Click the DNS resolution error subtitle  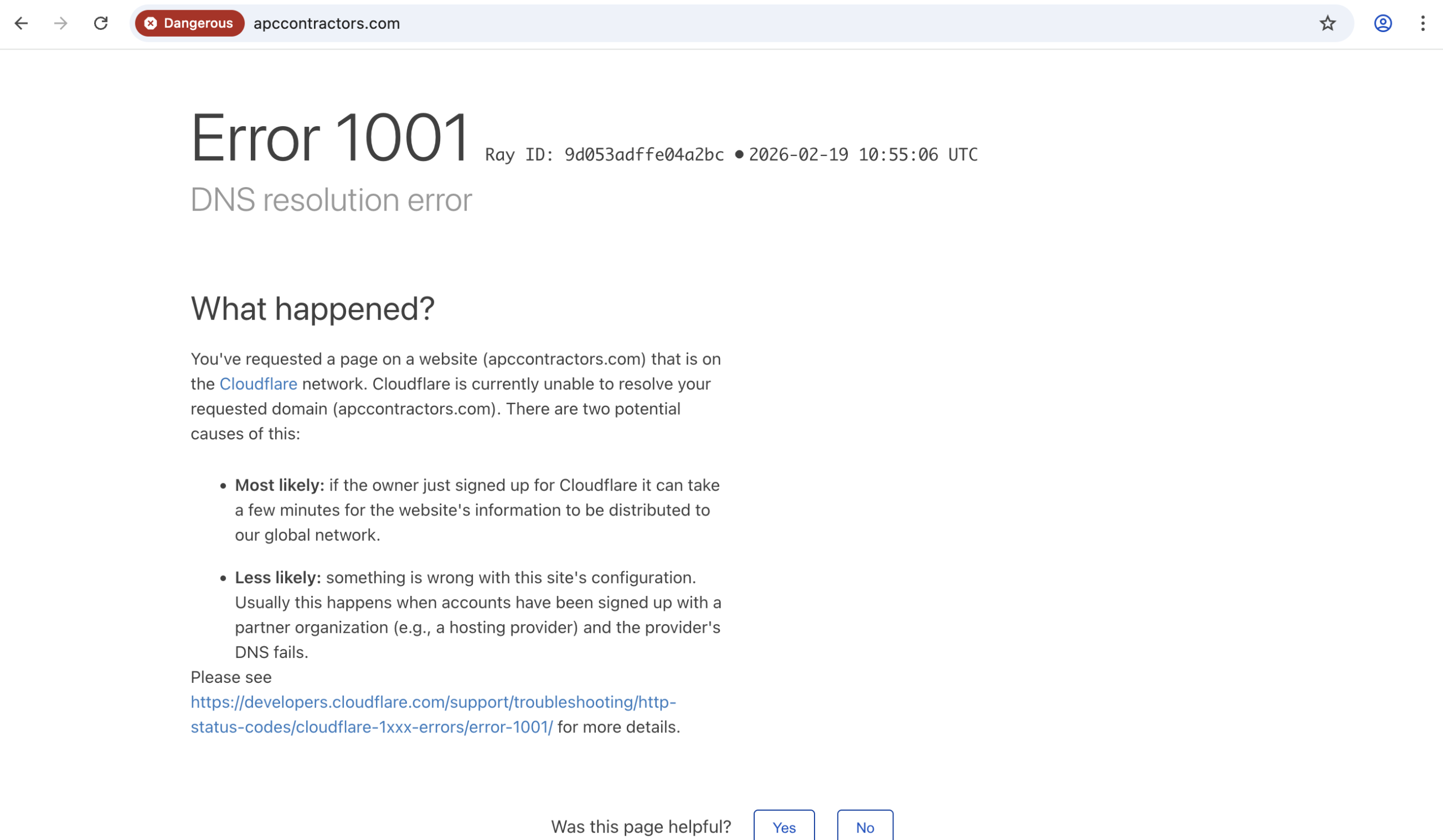point(331,200)
